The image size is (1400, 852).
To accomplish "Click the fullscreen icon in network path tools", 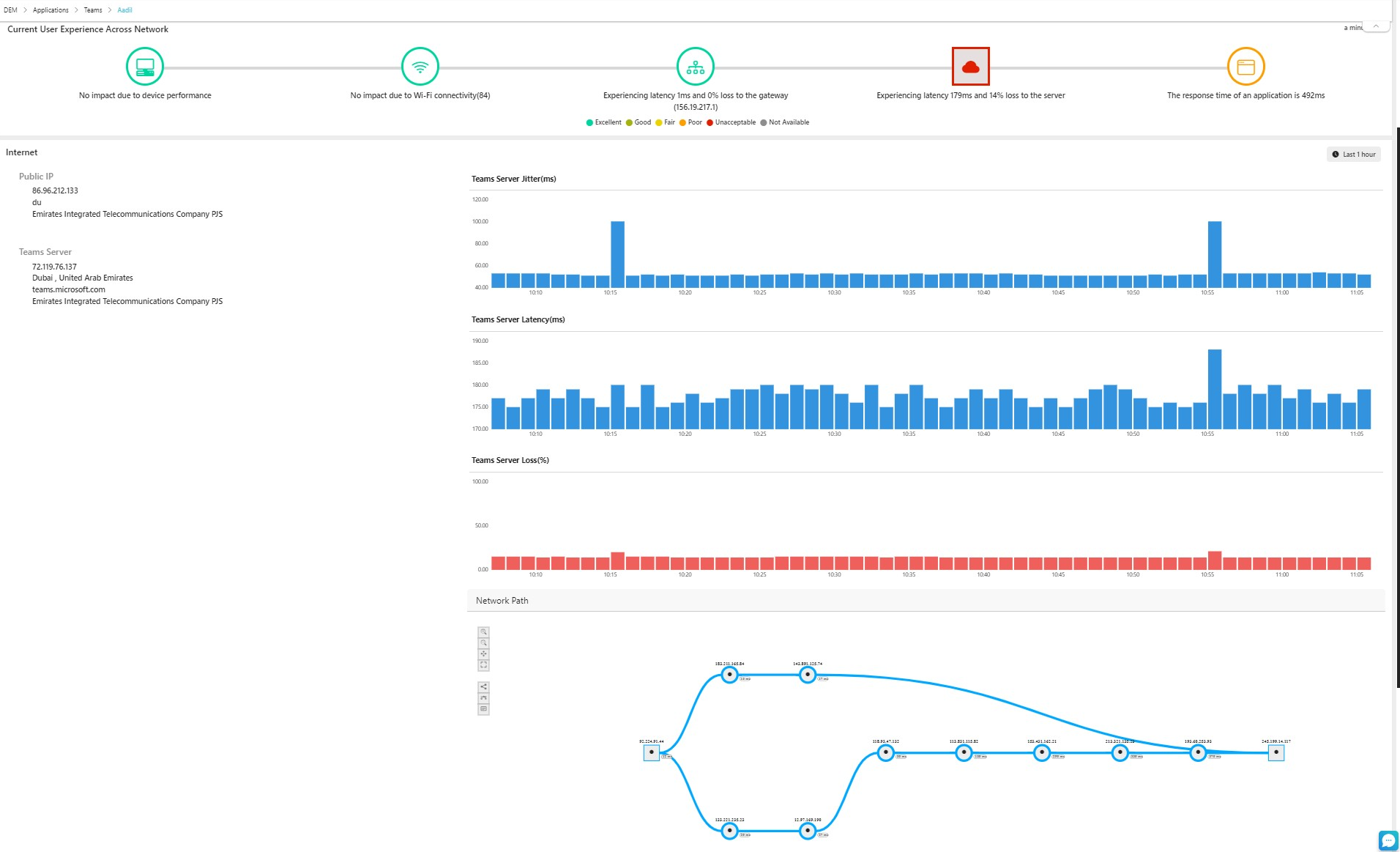I will pos(483,665).
